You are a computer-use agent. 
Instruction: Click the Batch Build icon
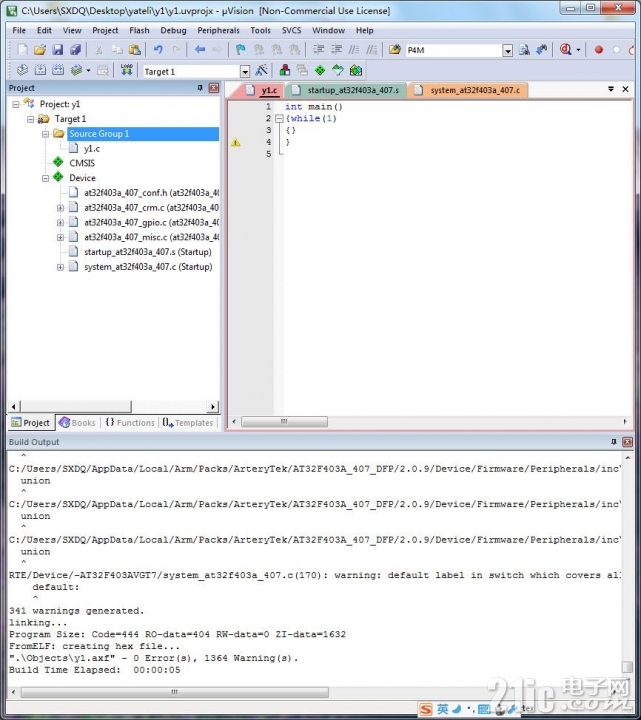coord(76,70)
